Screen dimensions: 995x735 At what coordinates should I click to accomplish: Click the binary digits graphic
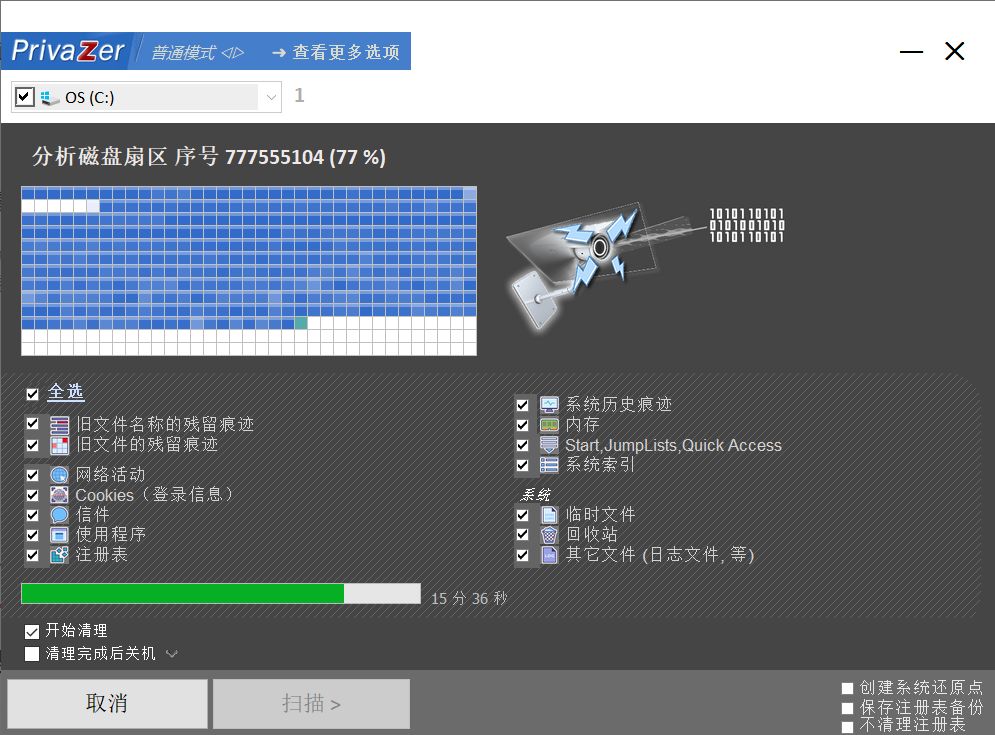[x=746, y=225]
